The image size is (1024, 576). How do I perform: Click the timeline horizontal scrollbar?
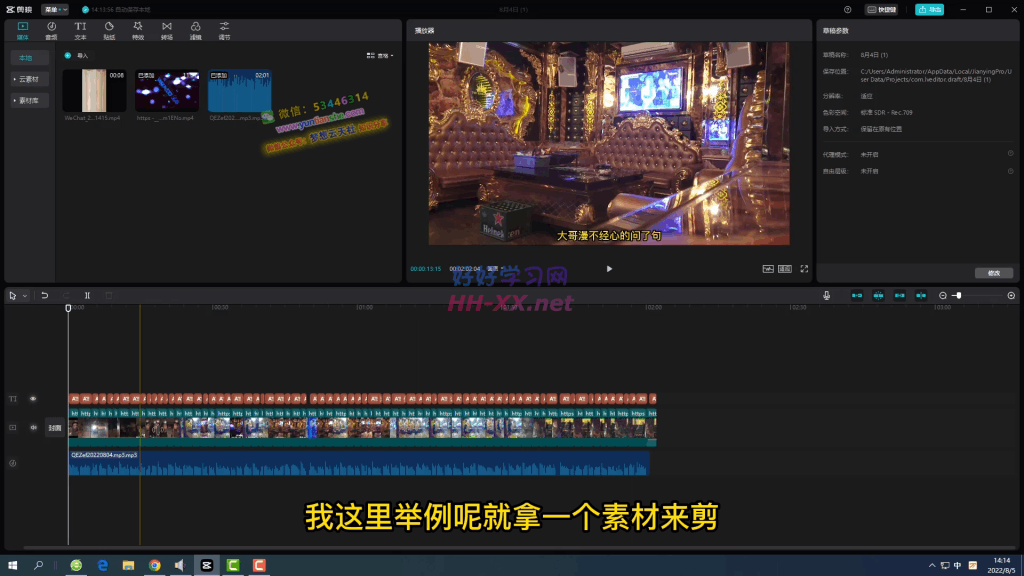519,547
